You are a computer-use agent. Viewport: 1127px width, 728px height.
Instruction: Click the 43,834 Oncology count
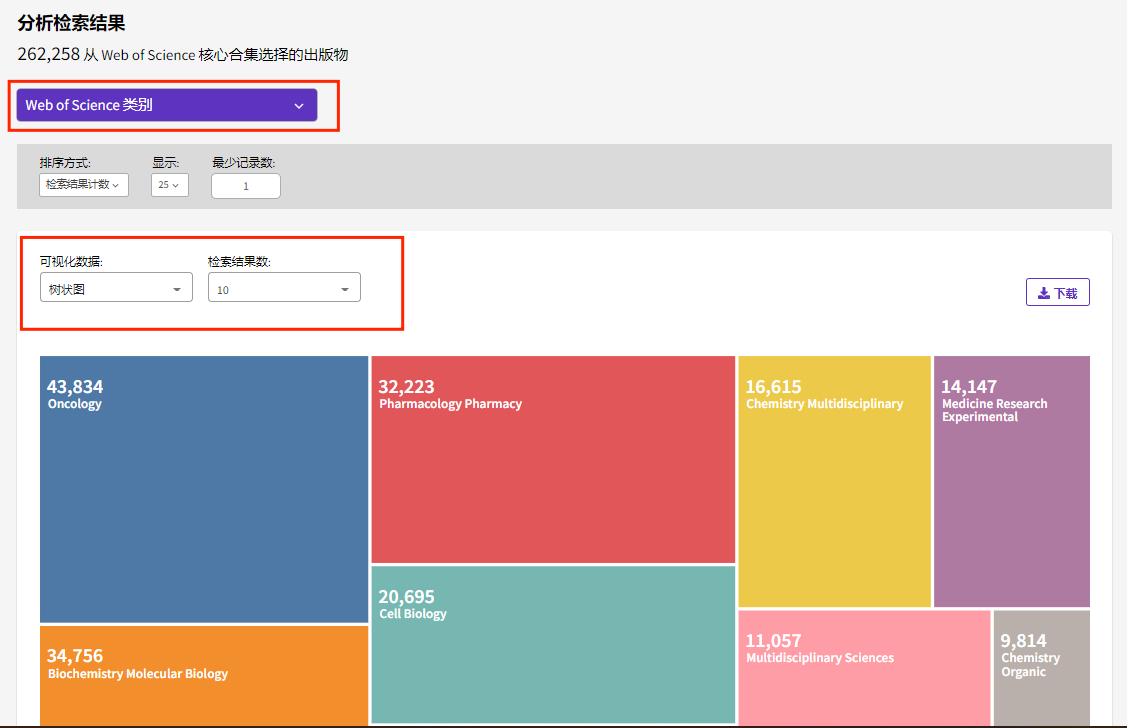pyautogui.click(x=75, y=387)
